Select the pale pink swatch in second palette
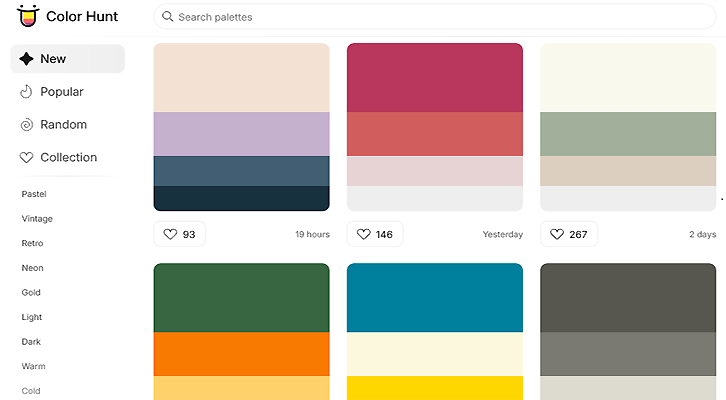 [435, 171]
